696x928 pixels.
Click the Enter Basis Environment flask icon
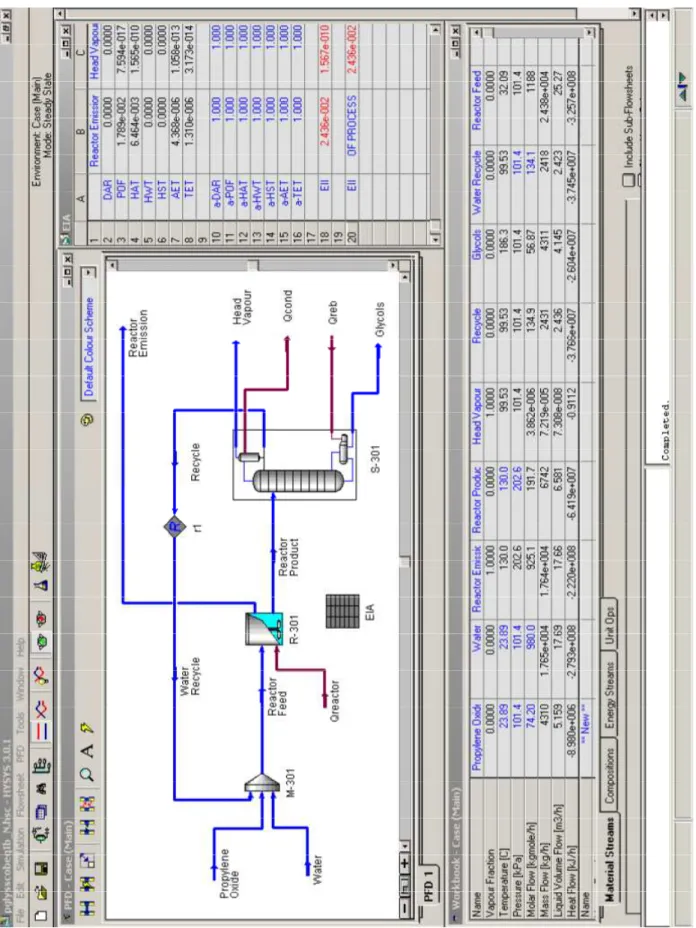click(41, 585)
